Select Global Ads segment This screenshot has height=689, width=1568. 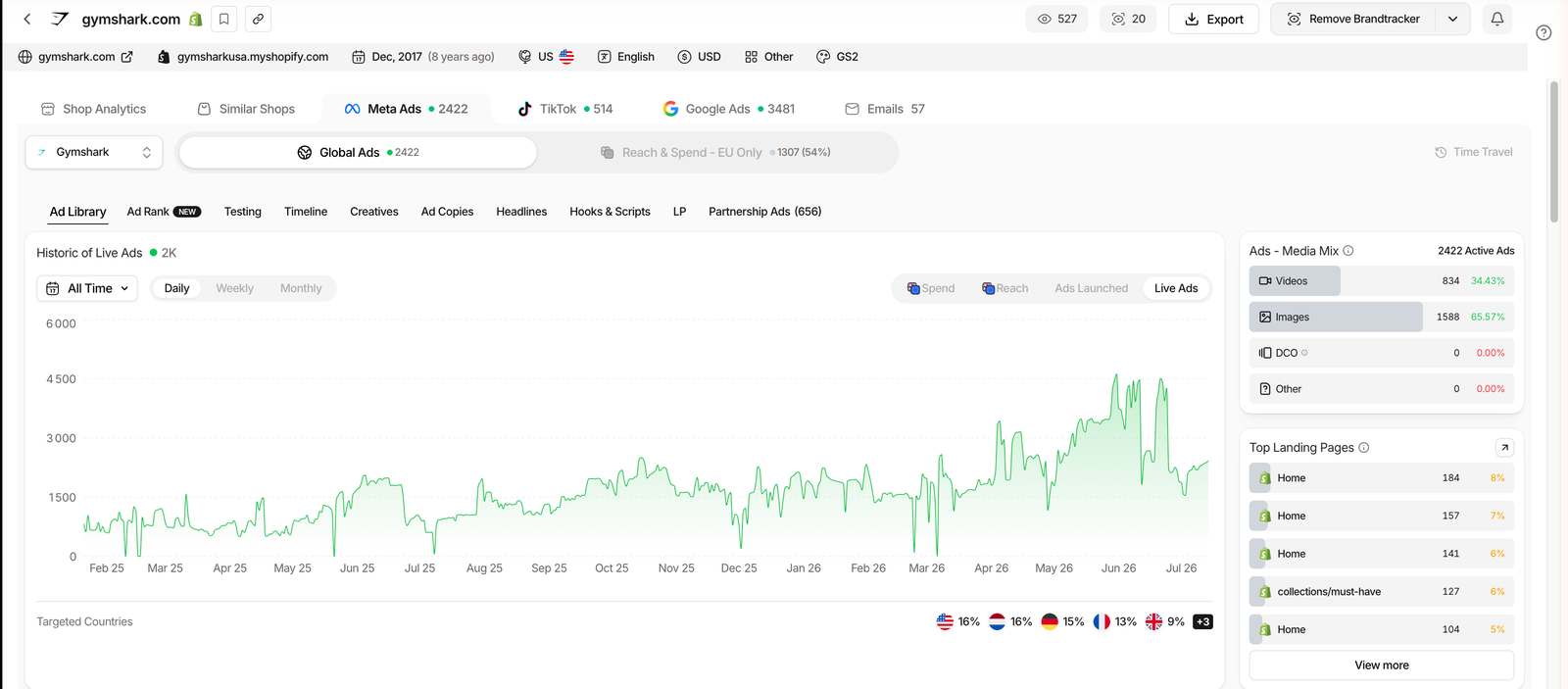[x=358, y=152]
